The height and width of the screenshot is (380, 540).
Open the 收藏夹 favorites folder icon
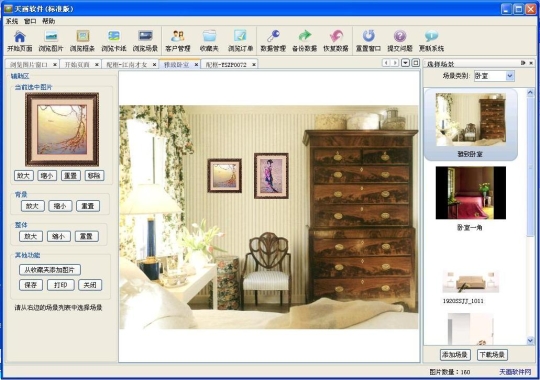[209, 41]
